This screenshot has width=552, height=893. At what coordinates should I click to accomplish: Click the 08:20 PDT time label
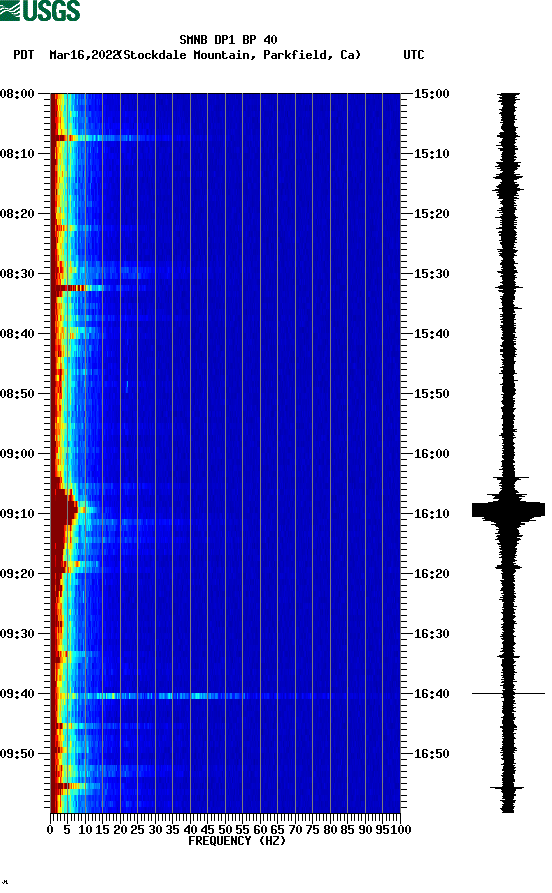(x=17, y=214)
